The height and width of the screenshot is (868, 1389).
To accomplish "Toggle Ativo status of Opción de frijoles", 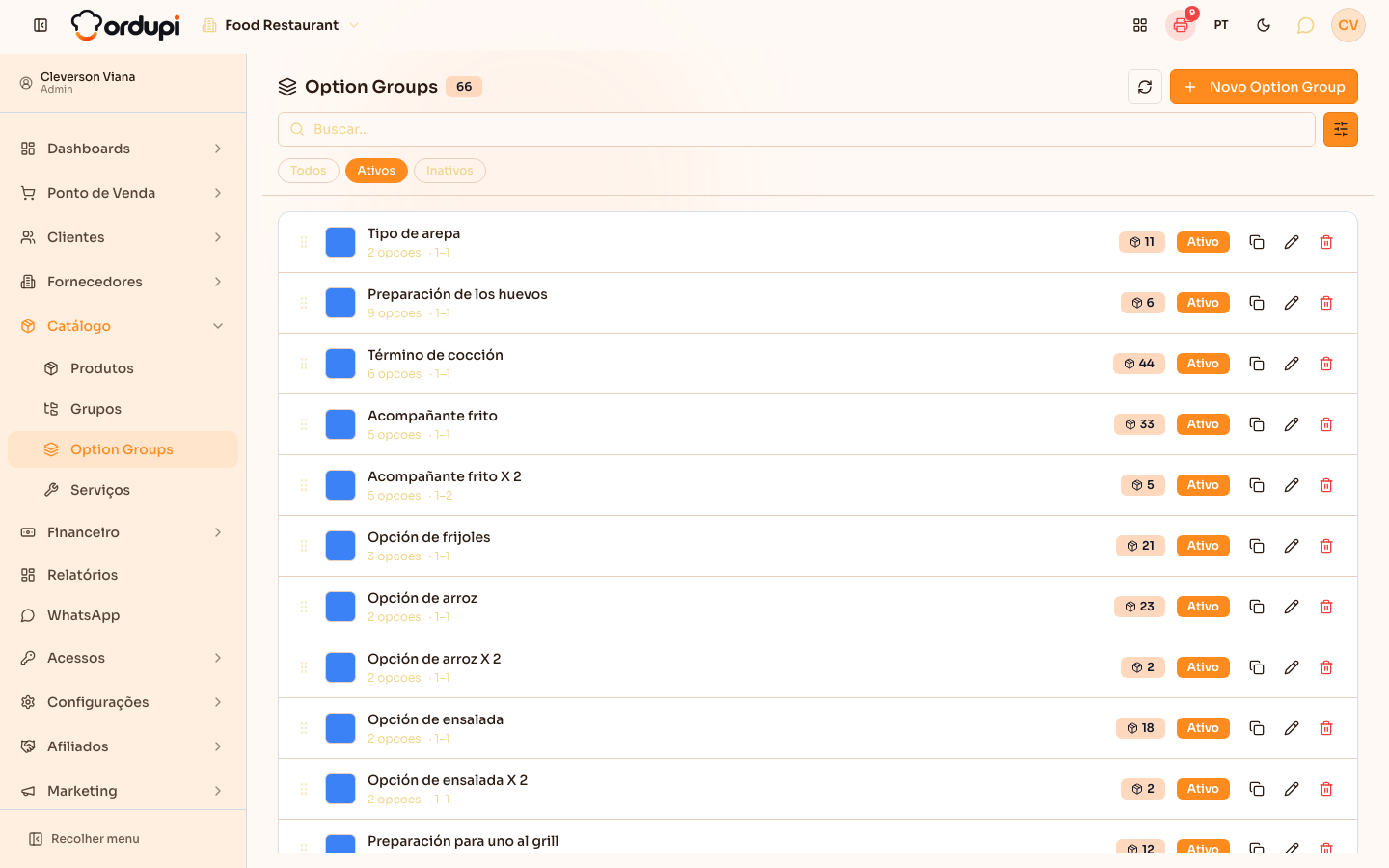I will click(x=1203, y=546).
